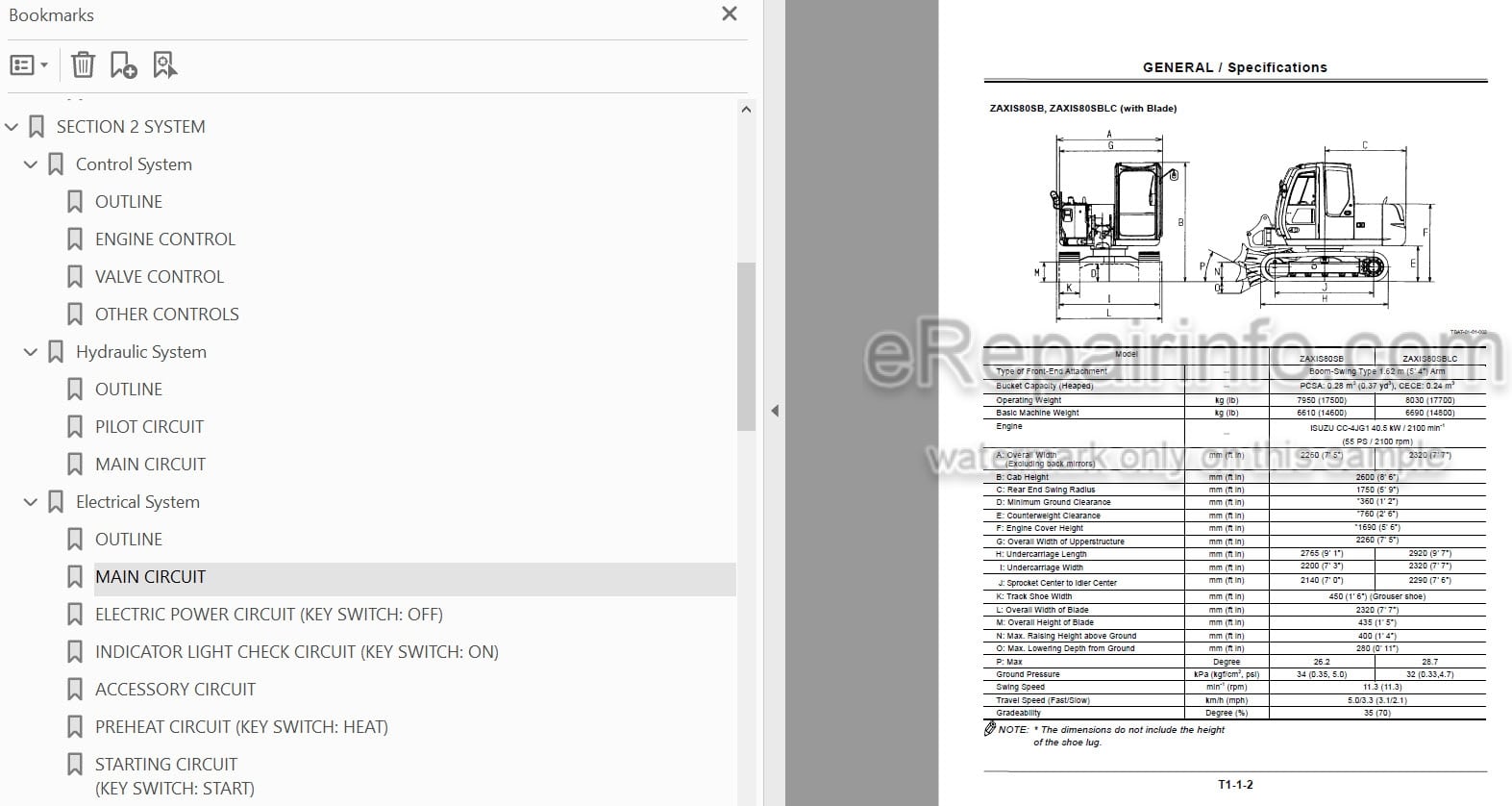Open the Control System bookmark
The image size is (1512, 806).
click(134, 164)
